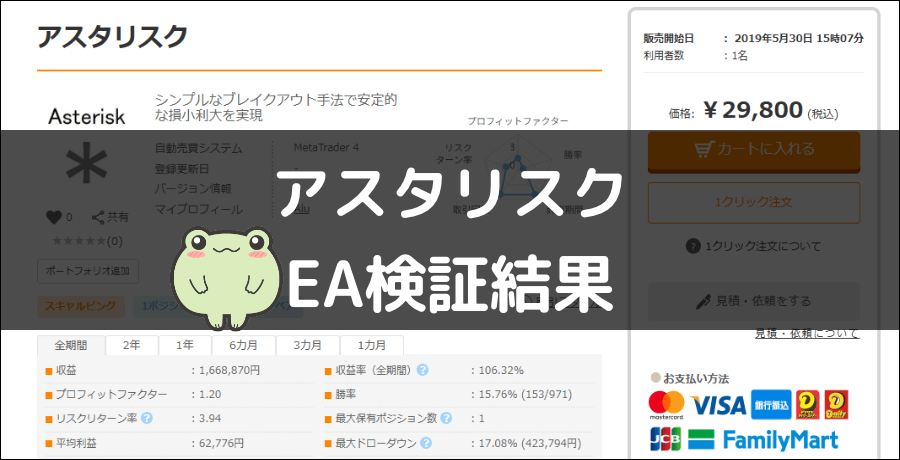Image resolution: width=900 pixels, height=460 pixels.
Task: Click help icon beside 最大保有ポジション数
Action: (446, 418)
